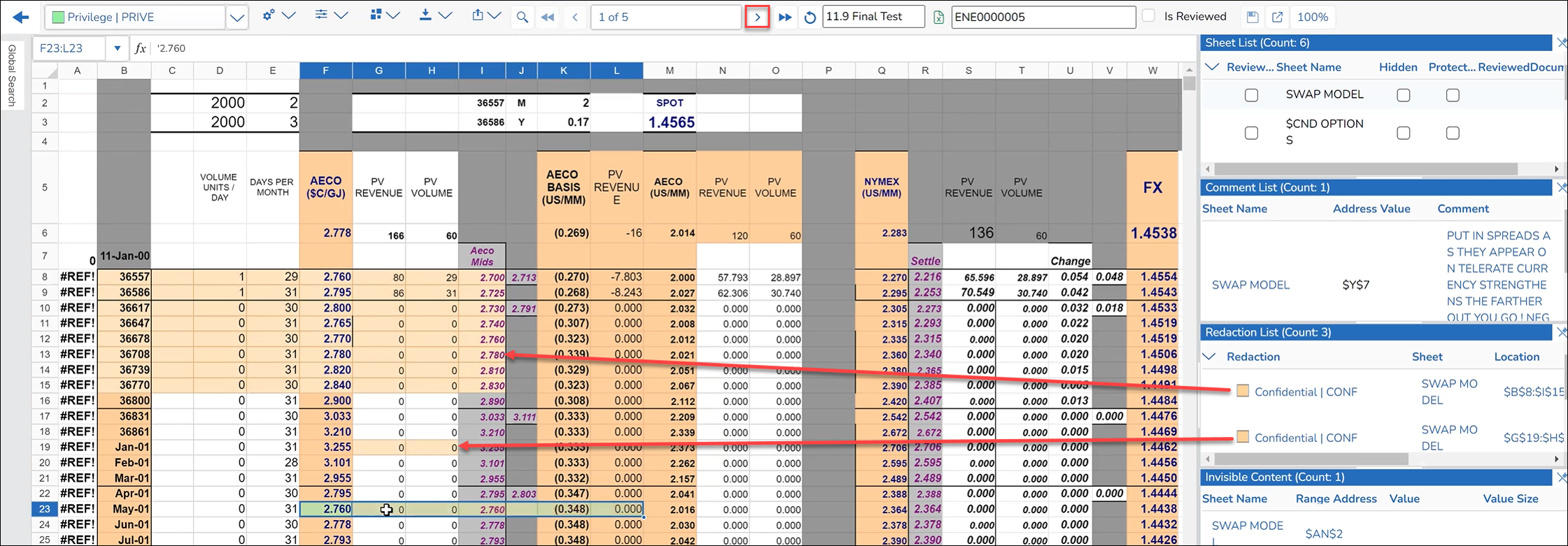This screenshot has width=1568, height=546.
Task: Expand the share menu chevron
Action: [x=495, y=15]
